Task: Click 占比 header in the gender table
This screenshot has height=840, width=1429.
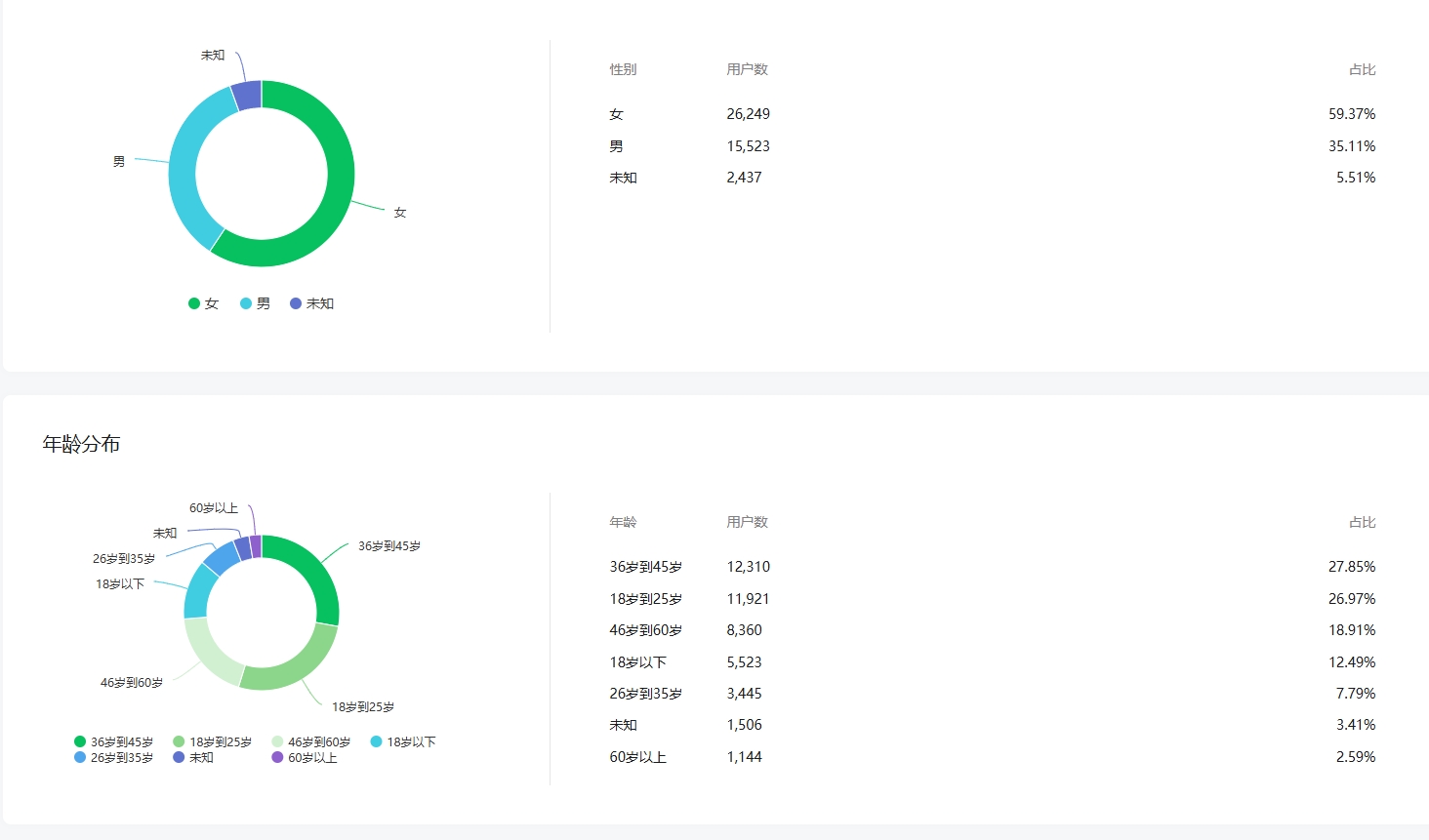Action: (1362, 69)
